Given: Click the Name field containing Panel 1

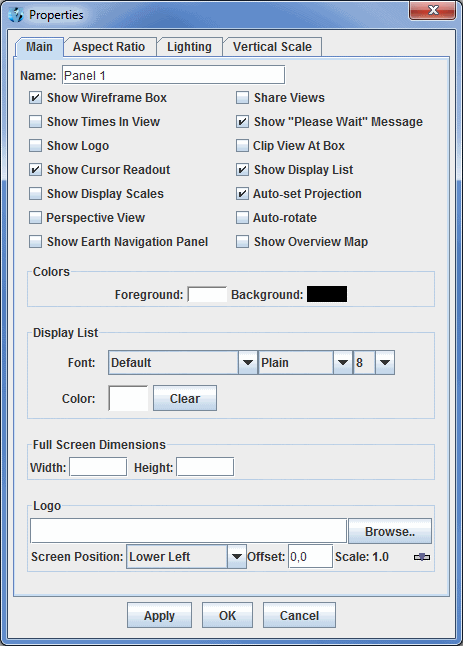Looking at the screenshot, I should click(173, 75).
